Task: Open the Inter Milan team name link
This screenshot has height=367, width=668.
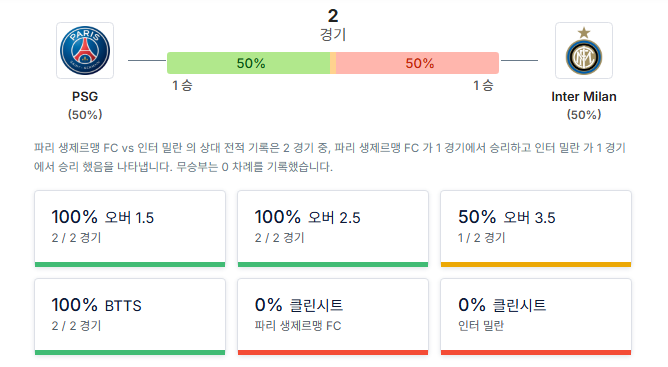Action: (x=584, y=97)
